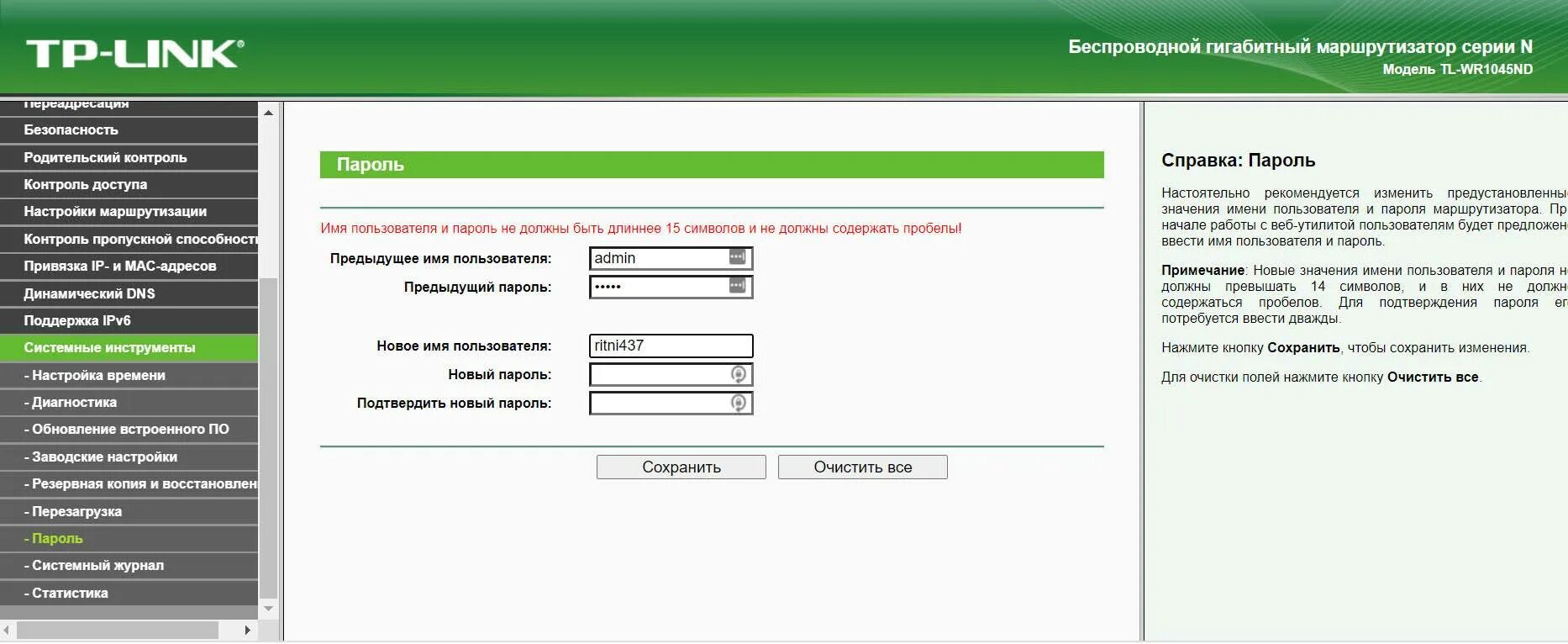
Task: Open Обновление встроенного ПО submenu
Action: coord(129,429)
